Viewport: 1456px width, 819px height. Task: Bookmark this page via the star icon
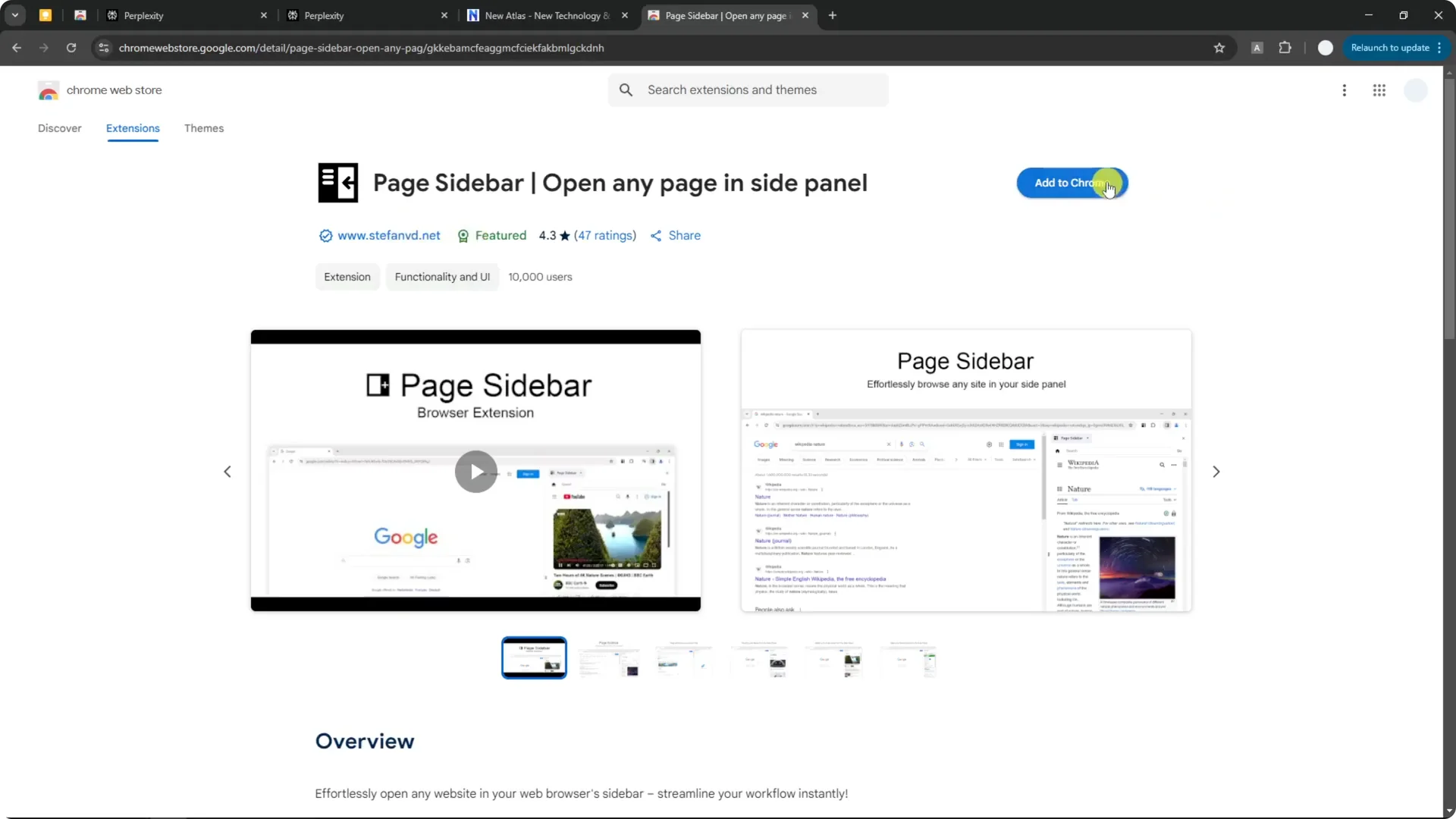(1219, 48)
